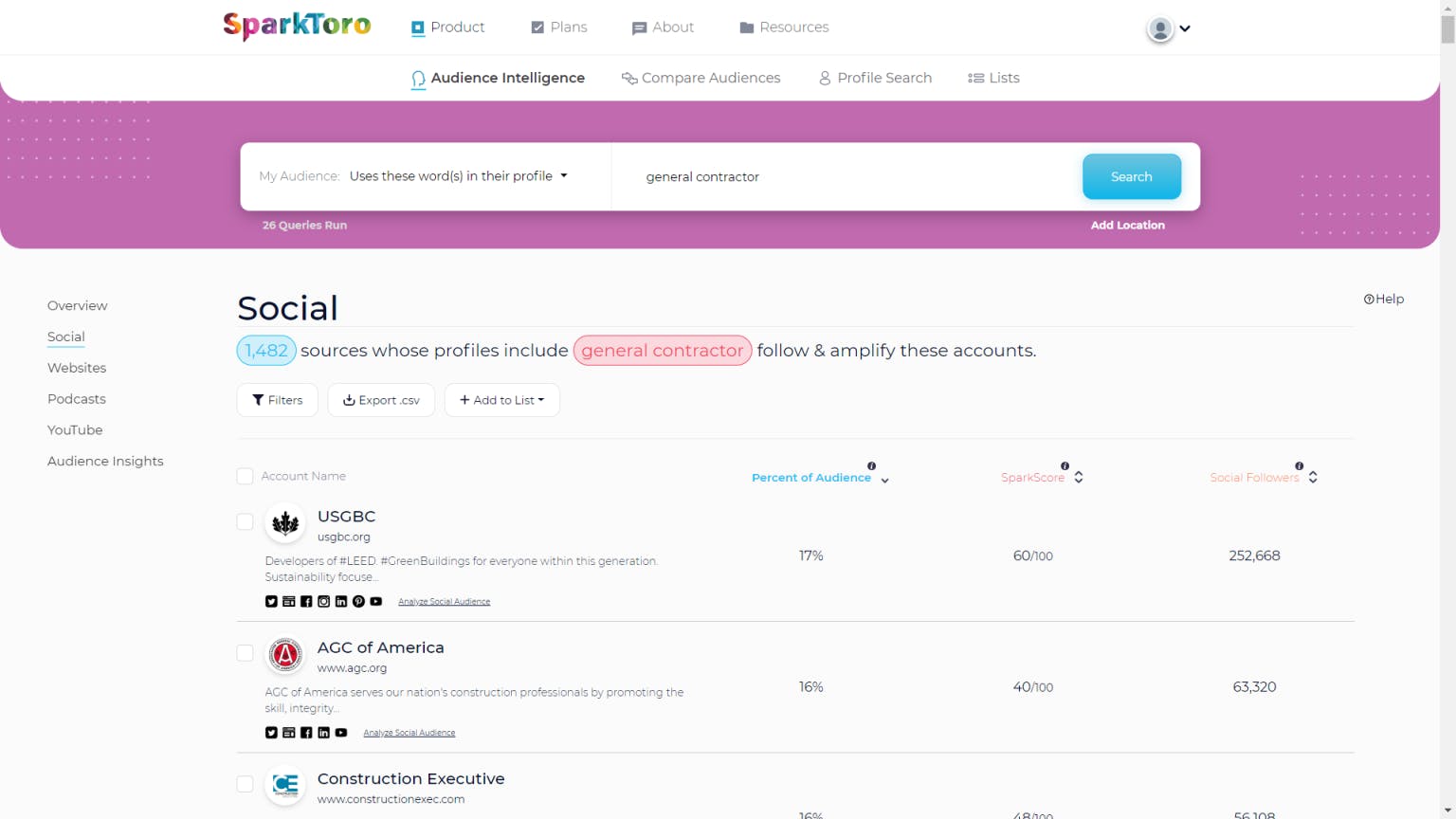Image resolution: width=1456 pixels, height=819 pixels.
Task: Open the Resources menu
Action: [x=784, y=27]
